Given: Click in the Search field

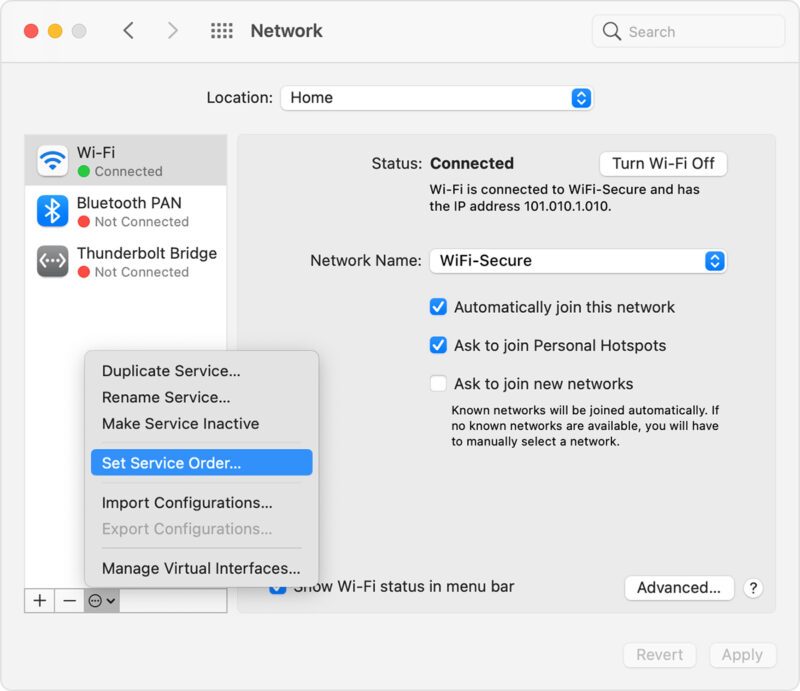Looking at the screenshot, I should [700, 32].
